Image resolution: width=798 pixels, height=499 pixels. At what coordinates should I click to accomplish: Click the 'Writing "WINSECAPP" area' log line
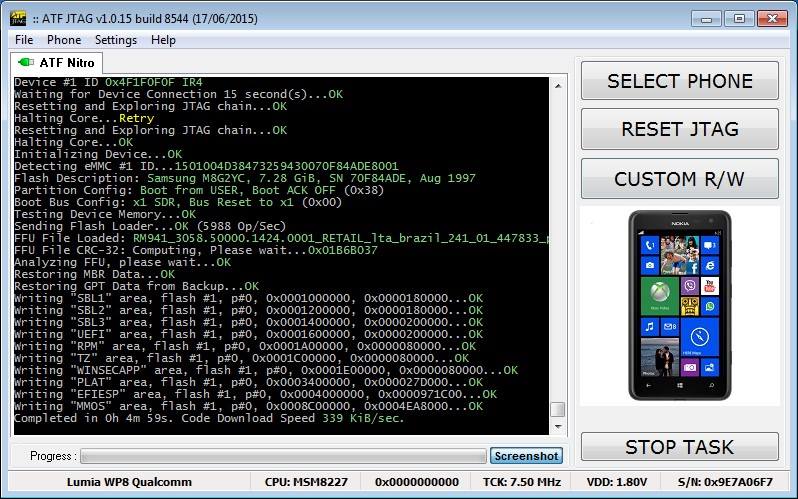tap(266, 370)
